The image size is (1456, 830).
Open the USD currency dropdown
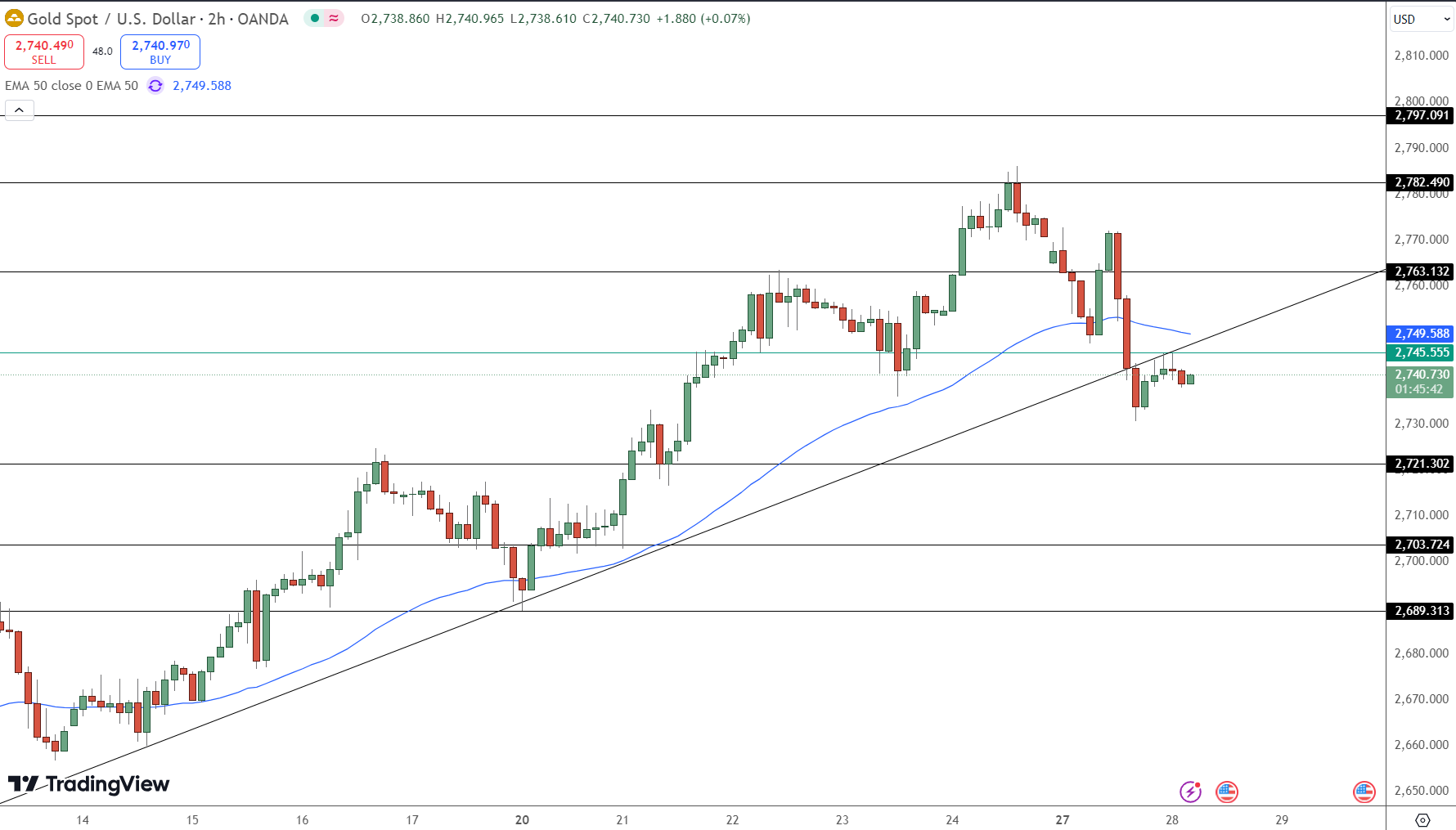(1422, 19)
